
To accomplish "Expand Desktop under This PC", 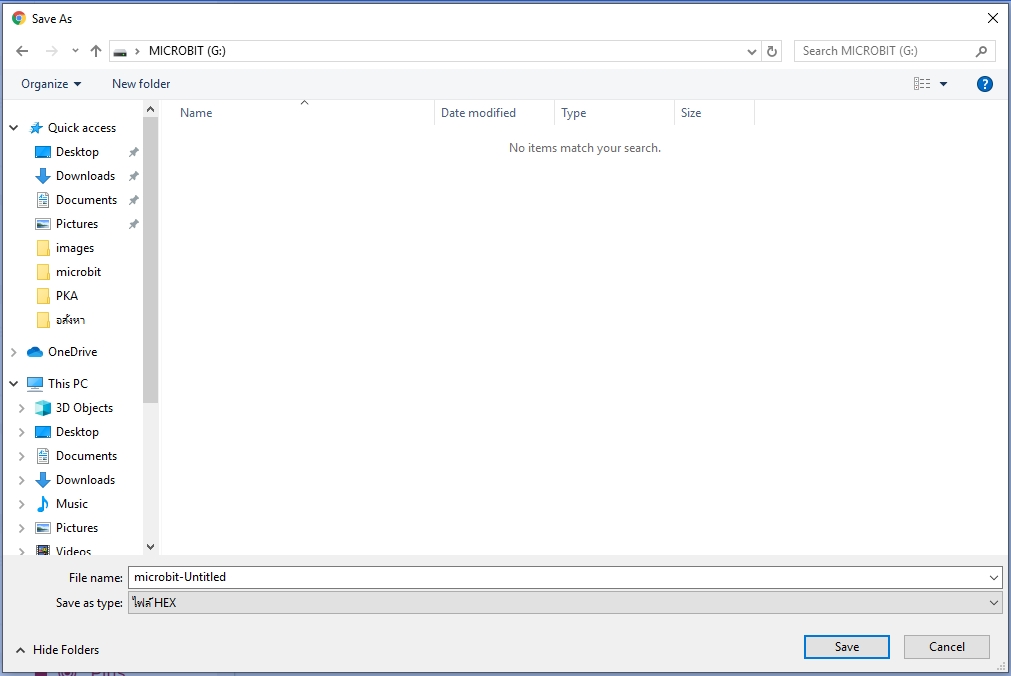I will tap(21, 432).
